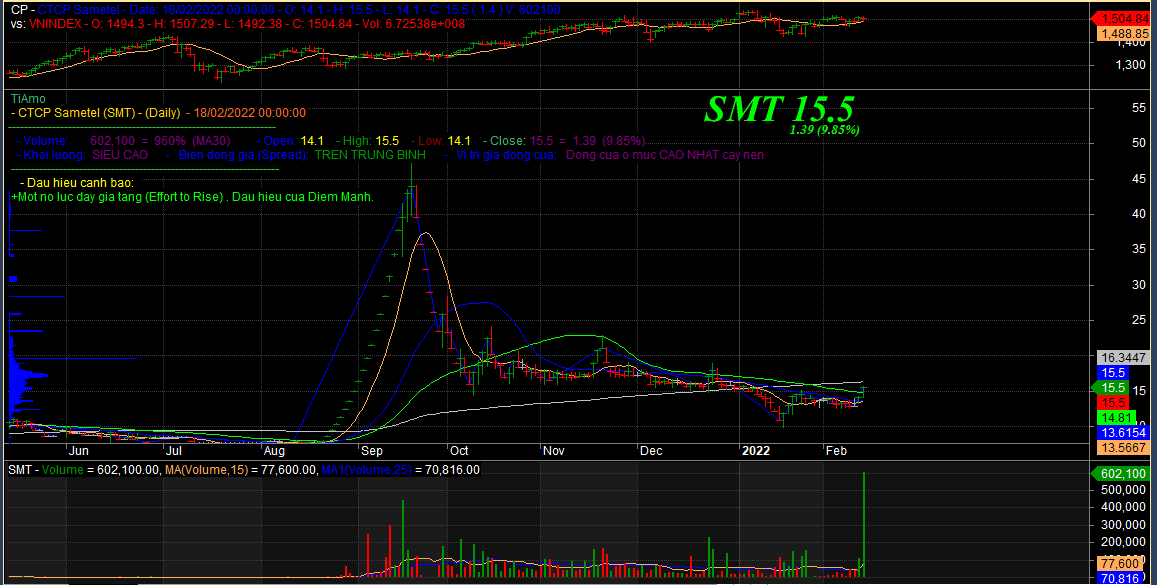The height and width of the screenshot is (585, 1157).
Task: Select the blue 13.6154 price axis tag
Action: point(1124,432)
